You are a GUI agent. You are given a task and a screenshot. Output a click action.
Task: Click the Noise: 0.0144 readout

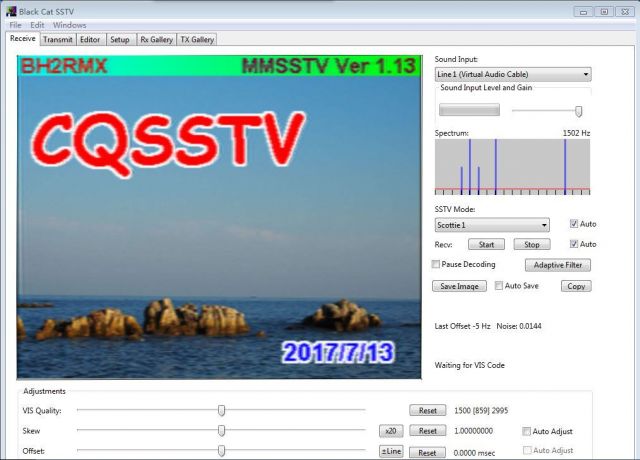[519, 326]
